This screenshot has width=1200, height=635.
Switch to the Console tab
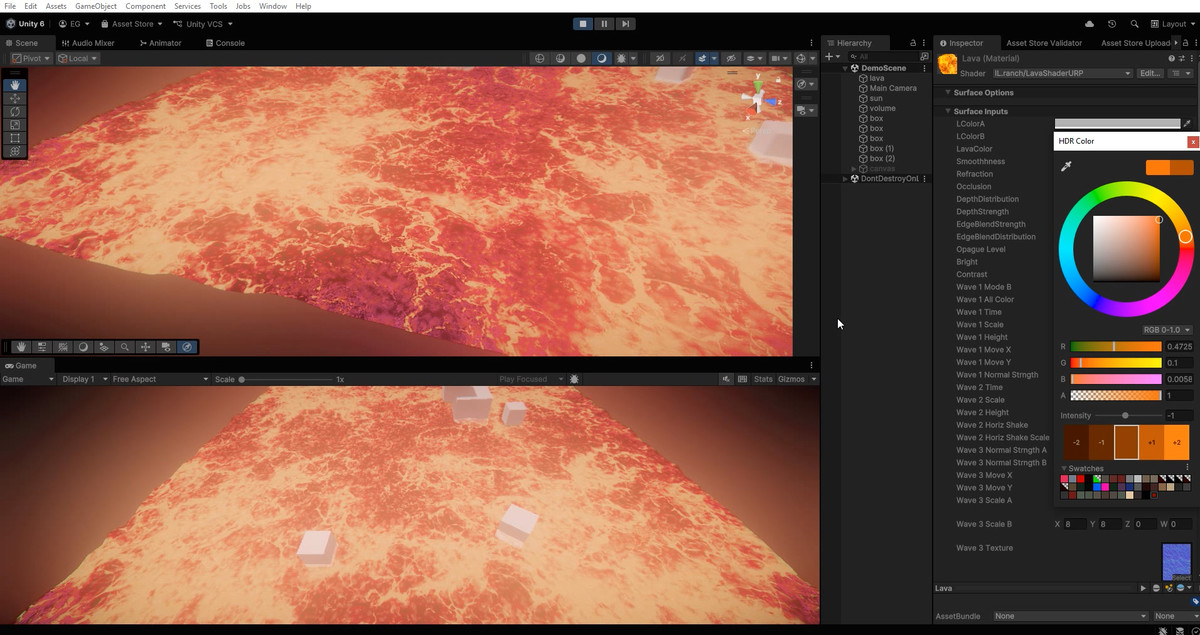[225, 43]
